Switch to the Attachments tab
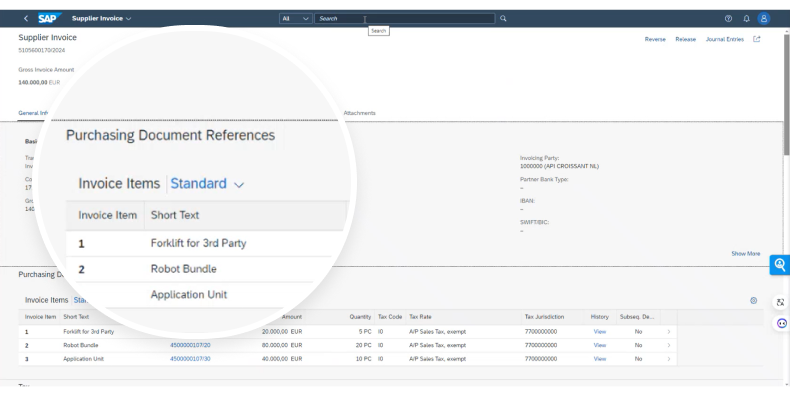The image size is (790, 396). [359, 113]
